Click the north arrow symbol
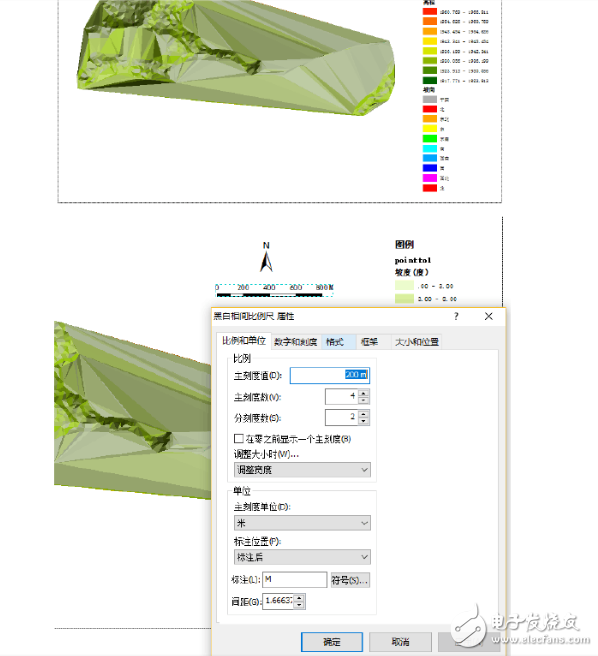Screen dimensions: 598x656 coord(266,257)
